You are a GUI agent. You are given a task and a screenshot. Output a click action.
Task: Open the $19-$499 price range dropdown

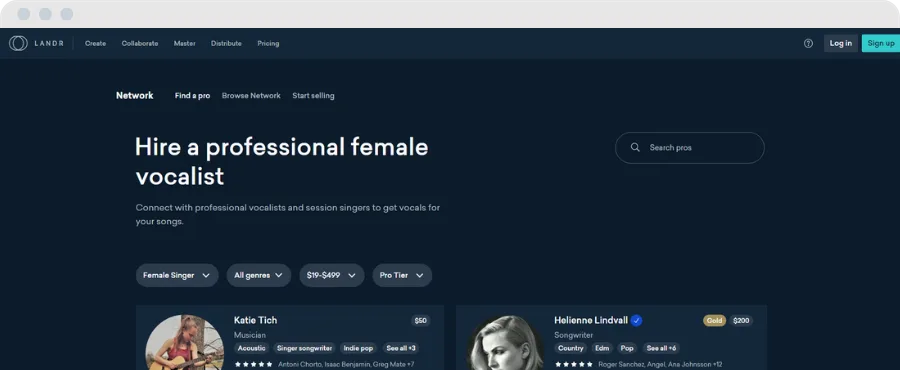tap(331, 275)
